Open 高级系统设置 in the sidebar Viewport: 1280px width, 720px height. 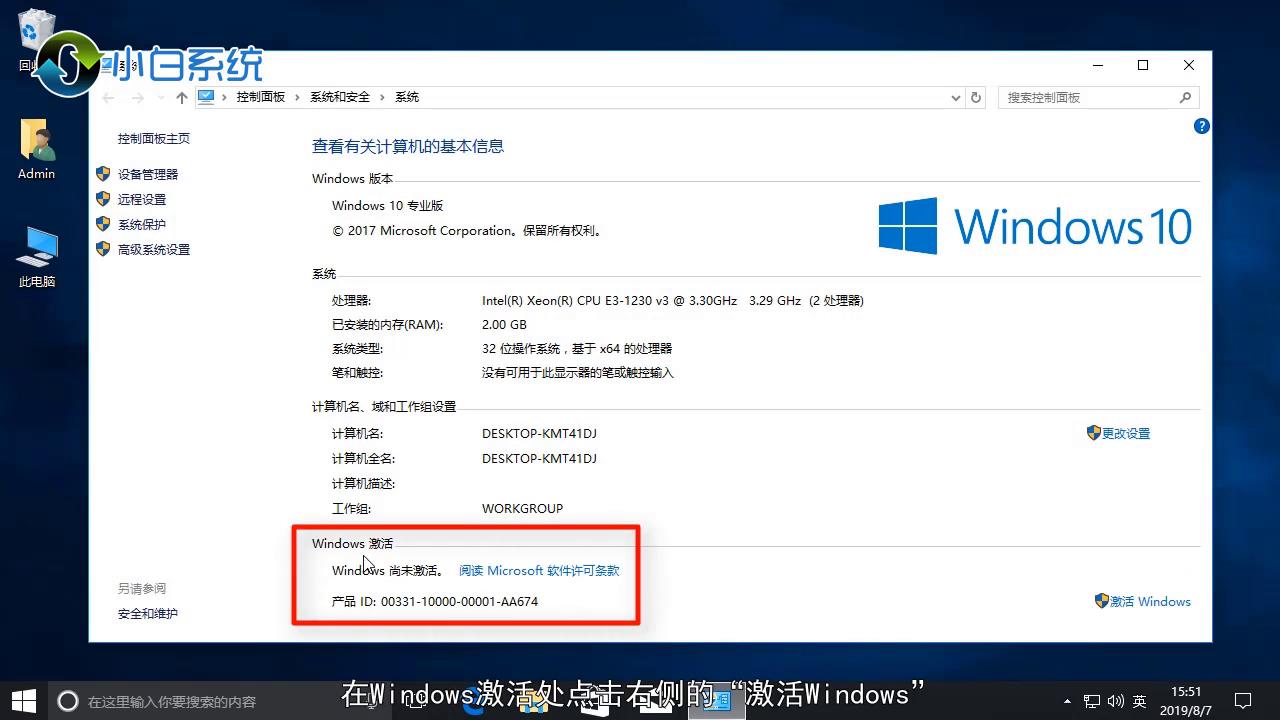tap(154, 249)
